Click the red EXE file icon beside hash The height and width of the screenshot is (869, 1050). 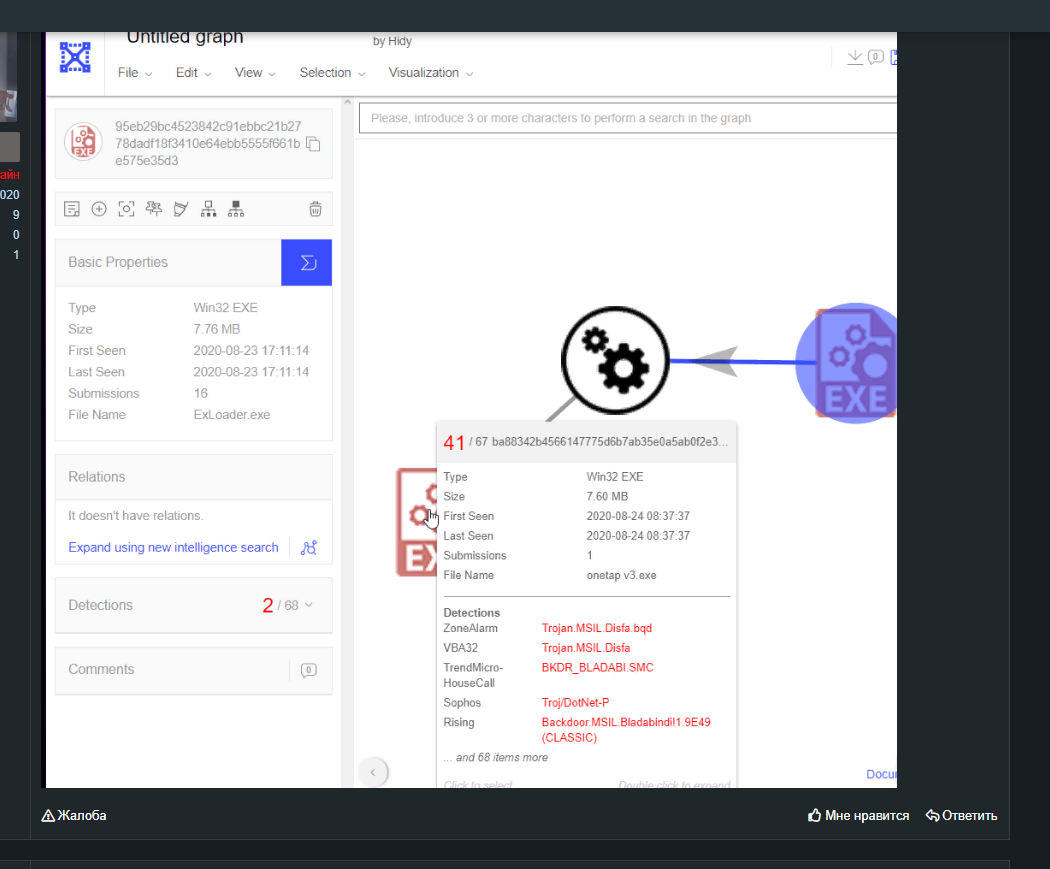tap(83, 142)
